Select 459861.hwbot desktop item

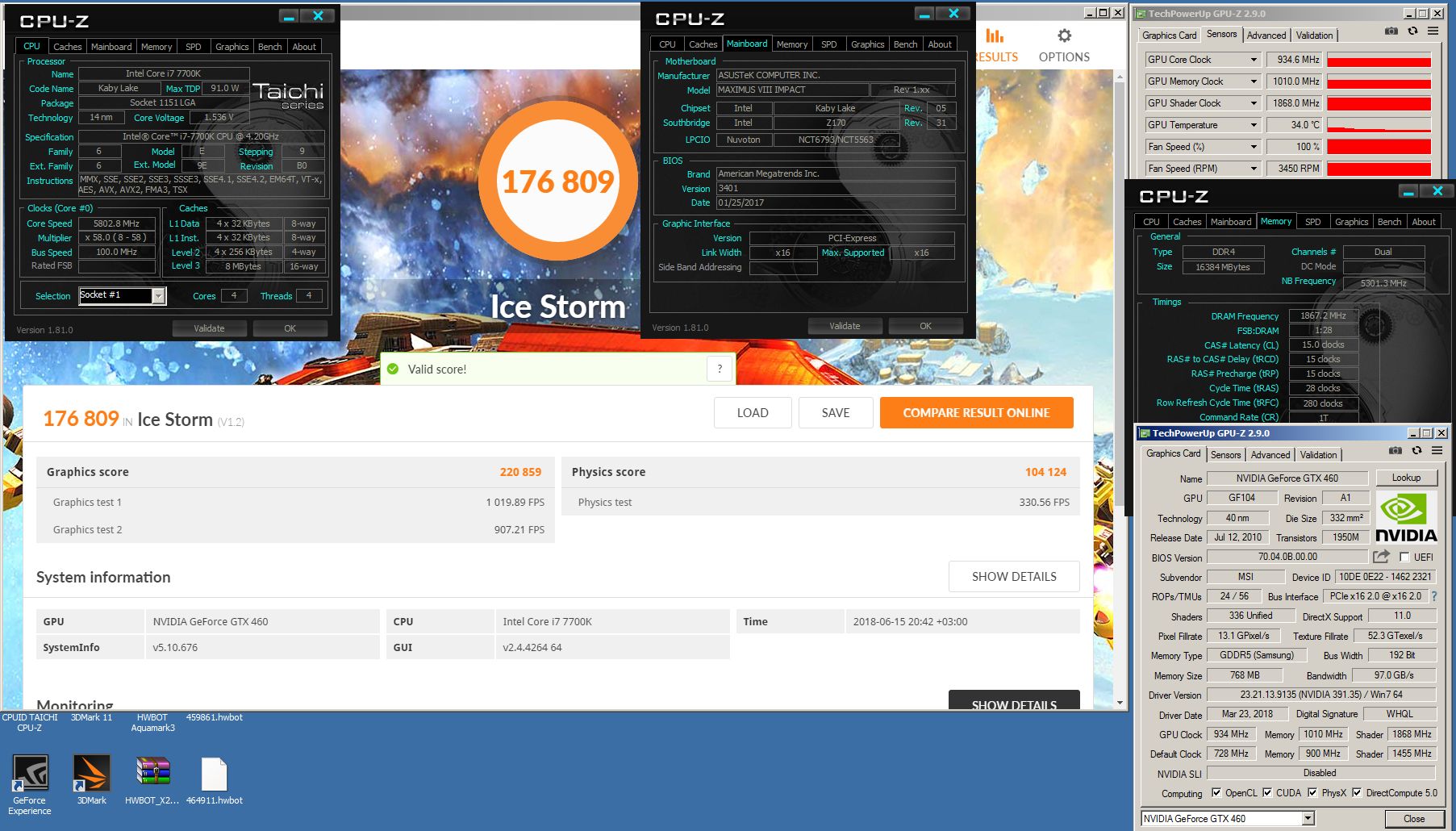pos(214,717)
